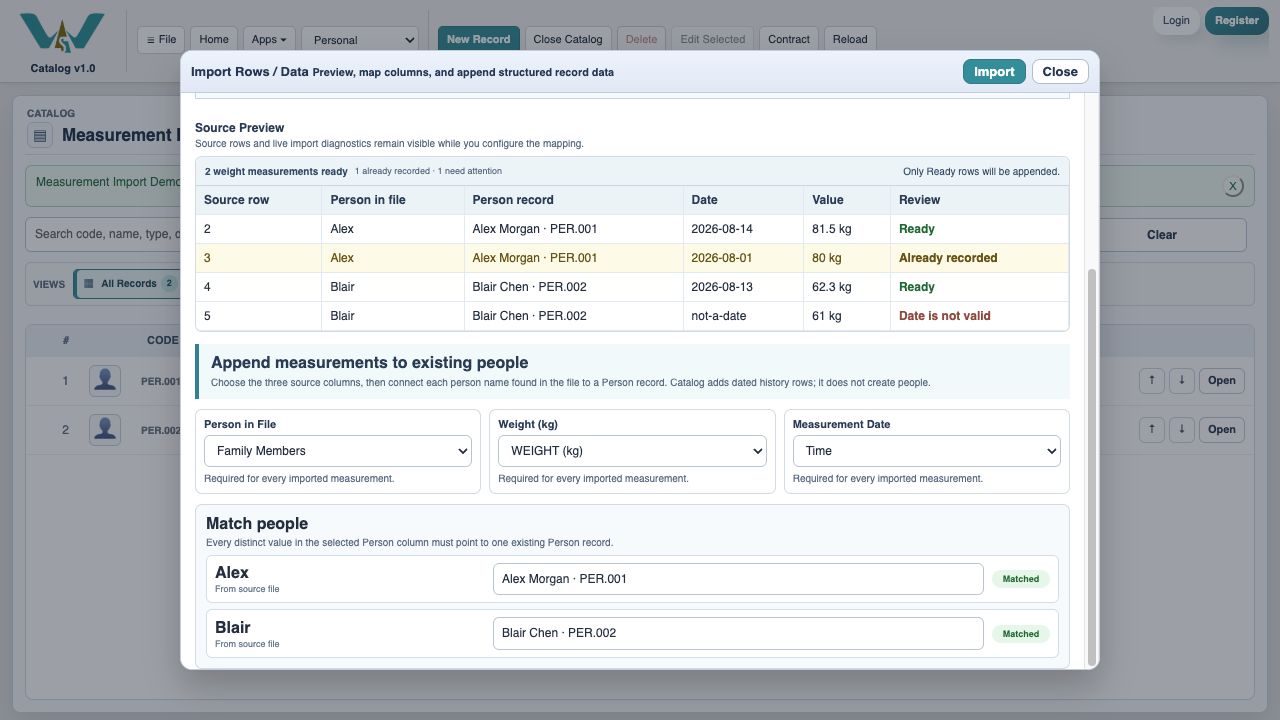Click the avatar icon for PER.002 row
The width and height of the screenshot is (1280, 720).
(105, 430)
